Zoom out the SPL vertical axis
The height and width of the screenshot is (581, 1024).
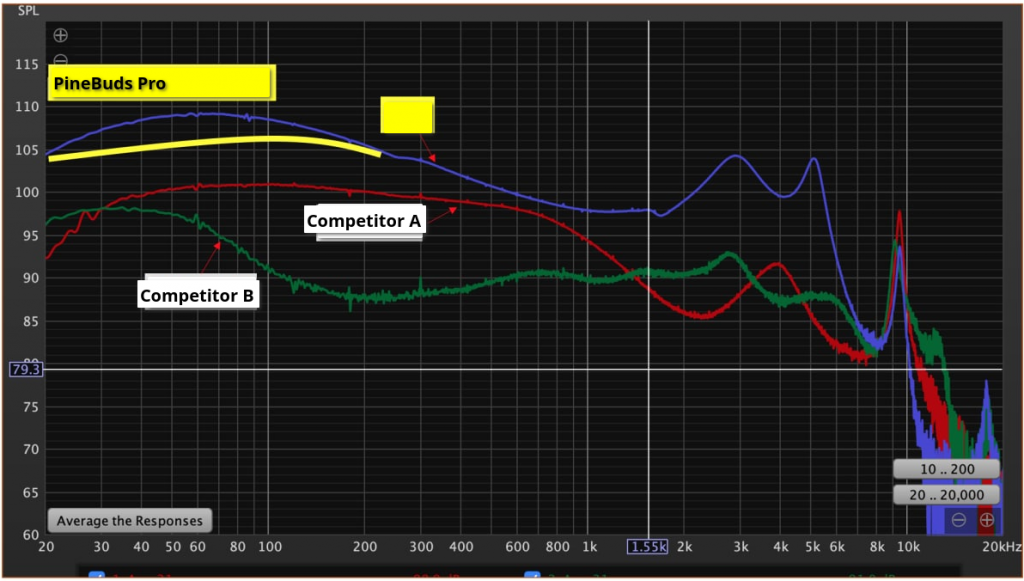click(x=60, y=60)
